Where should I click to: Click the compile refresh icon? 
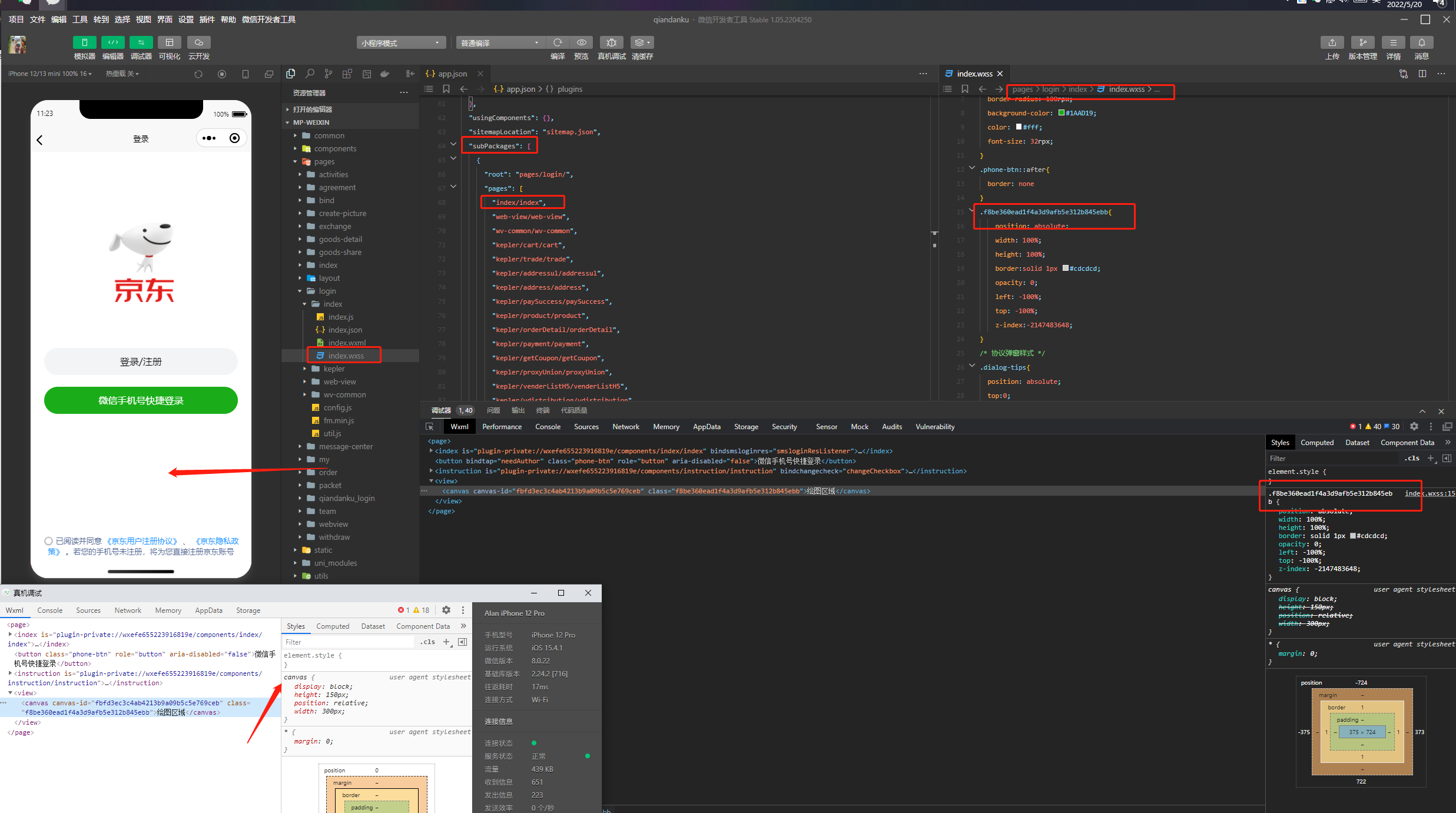tap(557, 42)
